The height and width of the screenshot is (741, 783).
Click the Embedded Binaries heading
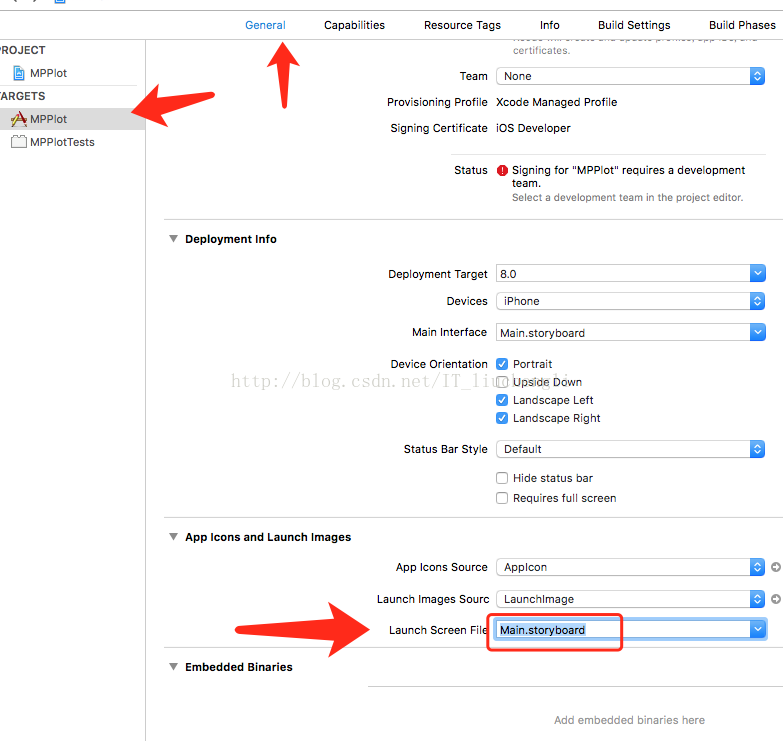[x=239, y=667]
